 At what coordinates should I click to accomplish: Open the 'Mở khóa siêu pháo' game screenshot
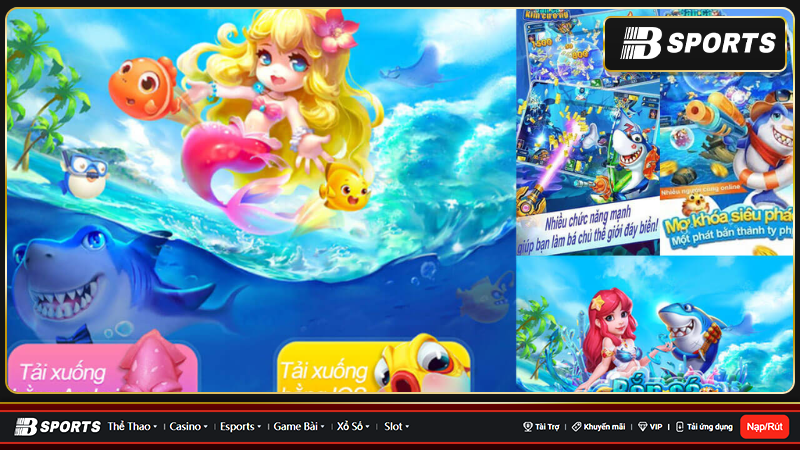coord(727,163)
